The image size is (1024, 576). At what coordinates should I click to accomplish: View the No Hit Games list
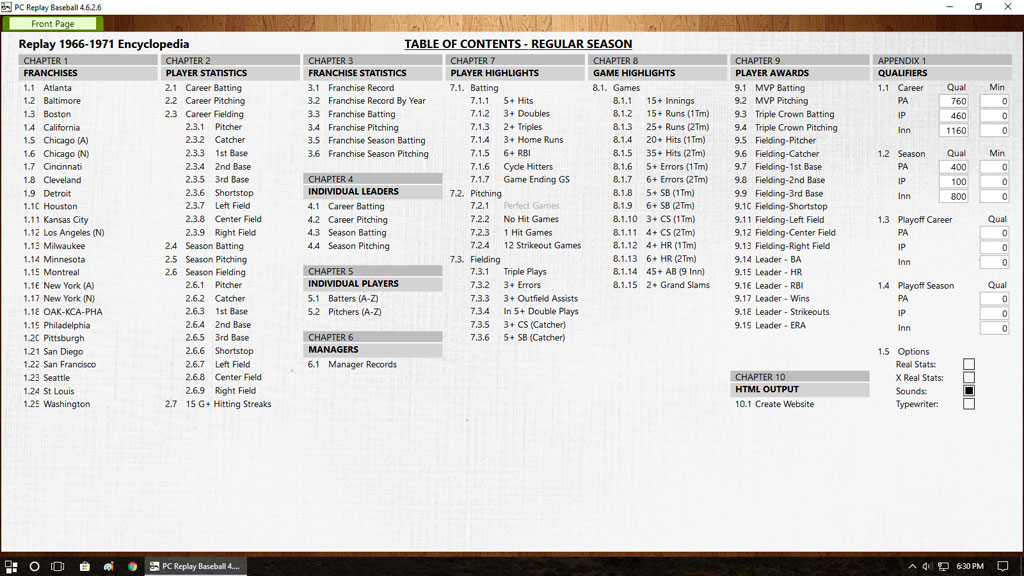(x=530, y=219)
